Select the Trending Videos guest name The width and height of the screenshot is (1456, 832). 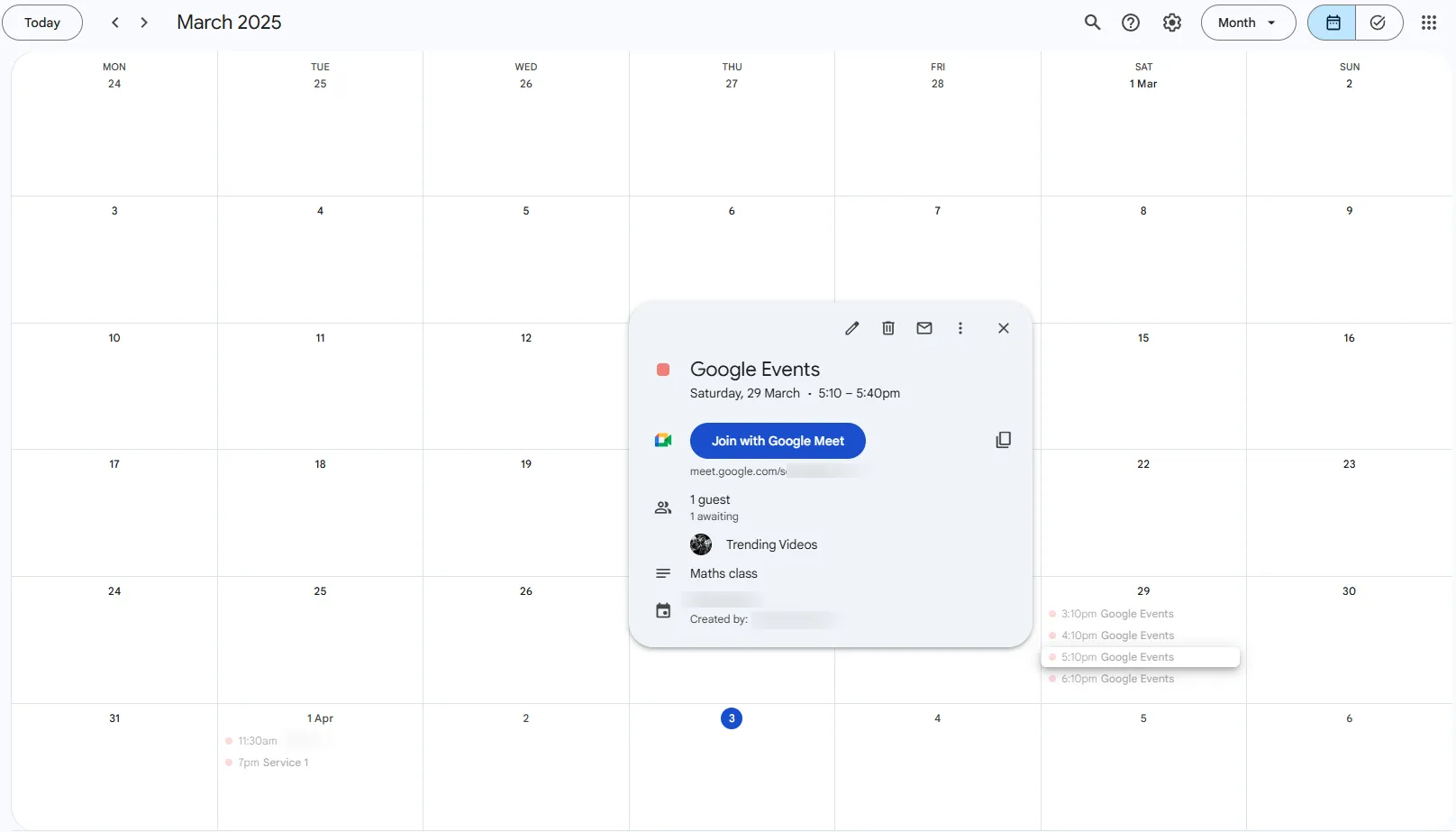[772, 544]
